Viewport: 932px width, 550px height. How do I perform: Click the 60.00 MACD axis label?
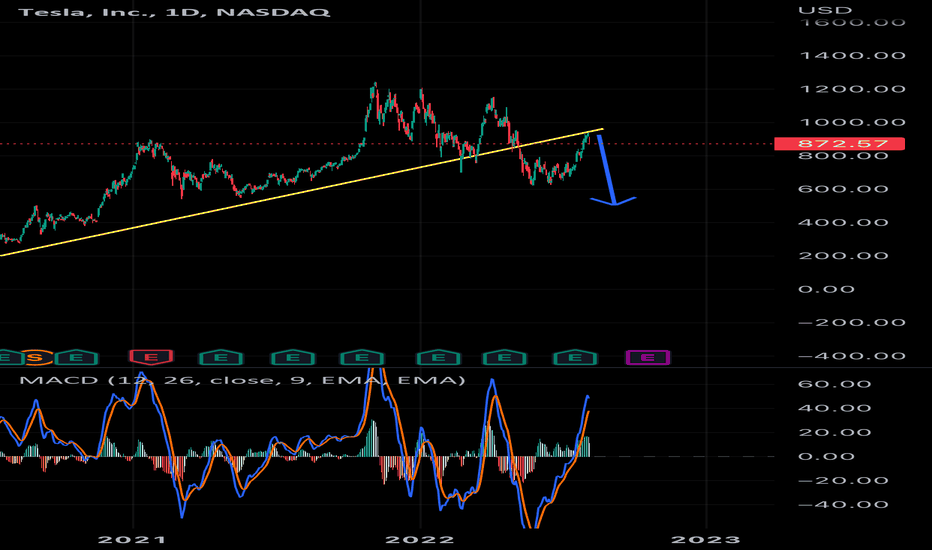(835, 384)
